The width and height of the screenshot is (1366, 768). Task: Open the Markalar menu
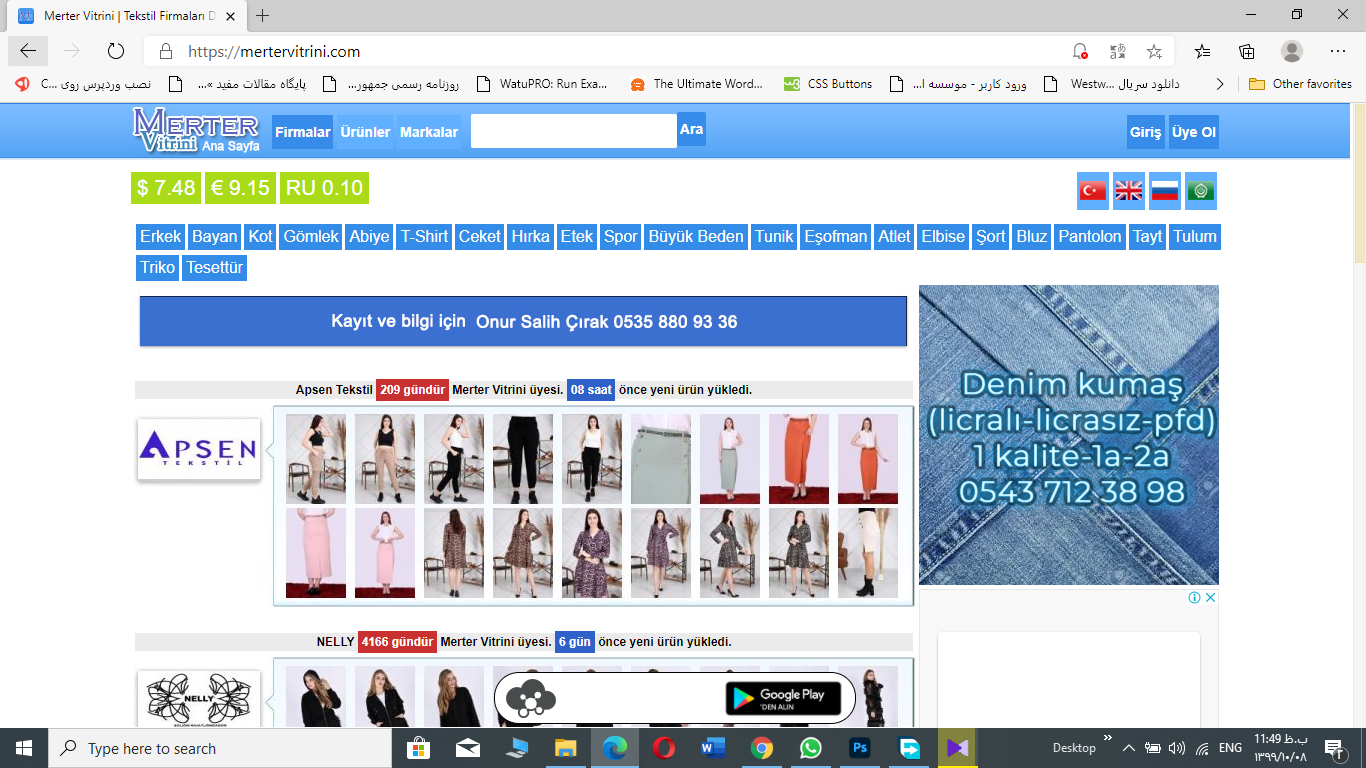point(429,132)
